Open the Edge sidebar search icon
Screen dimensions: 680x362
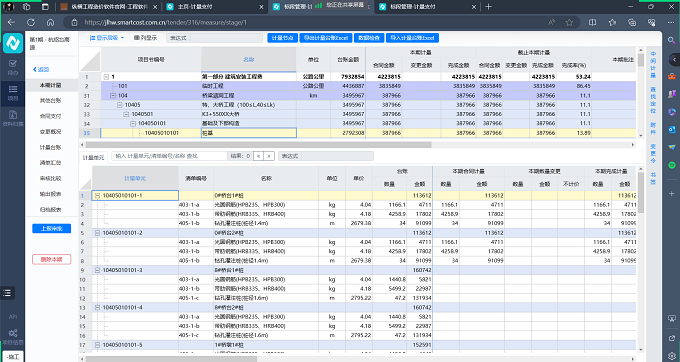pyautogui.click(x=671, y=40)
